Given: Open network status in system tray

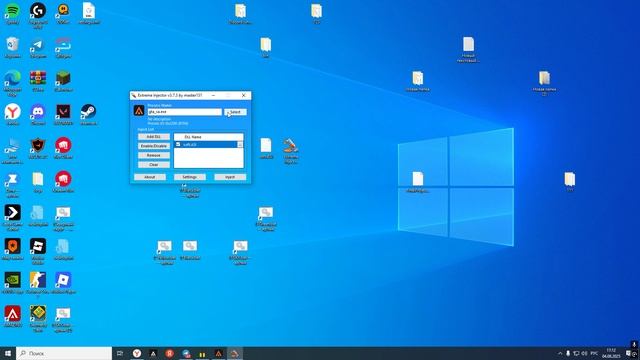Looking at the screenshot, I should pos(576,353).
